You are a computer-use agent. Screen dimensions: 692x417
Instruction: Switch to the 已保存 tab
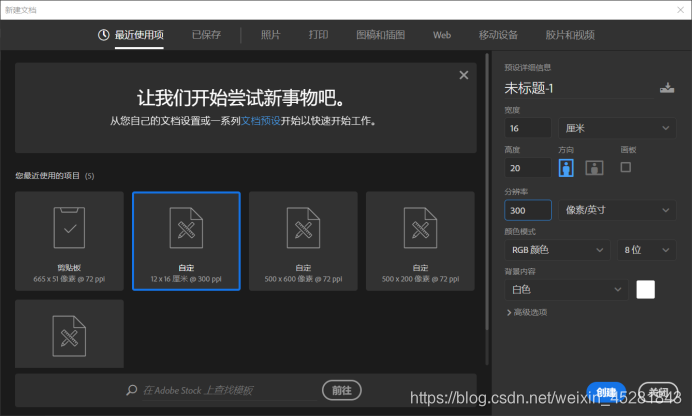[206, 35]
